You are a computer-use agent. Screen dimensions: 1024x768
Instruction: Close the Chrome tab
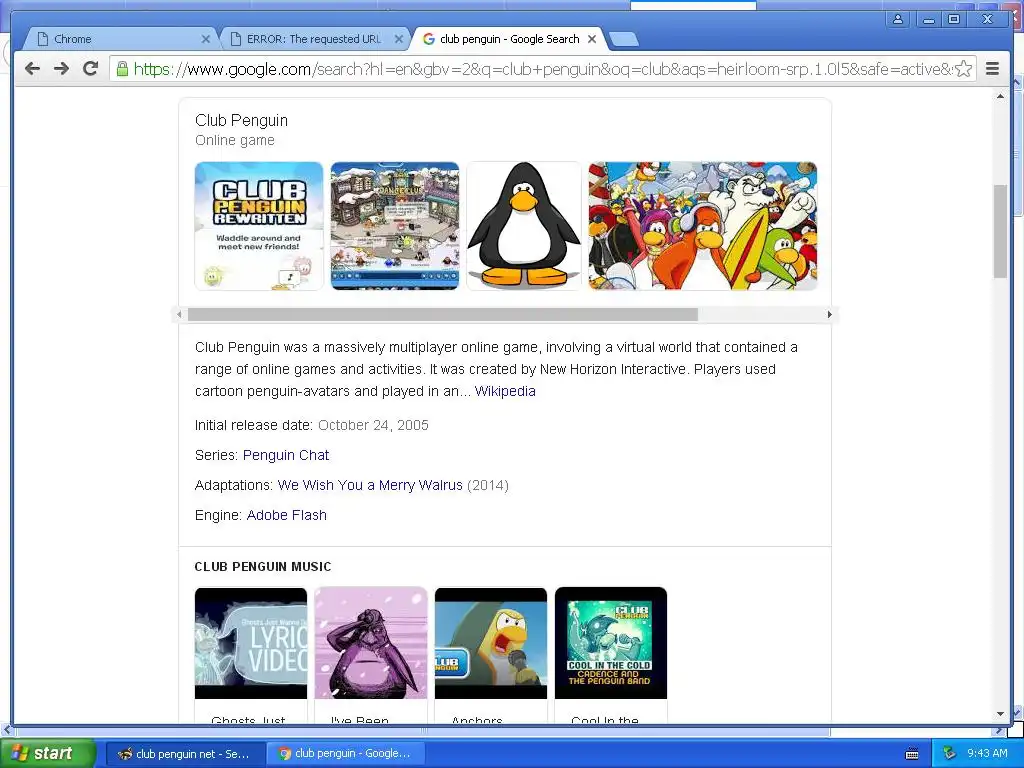tap(206, 39)
